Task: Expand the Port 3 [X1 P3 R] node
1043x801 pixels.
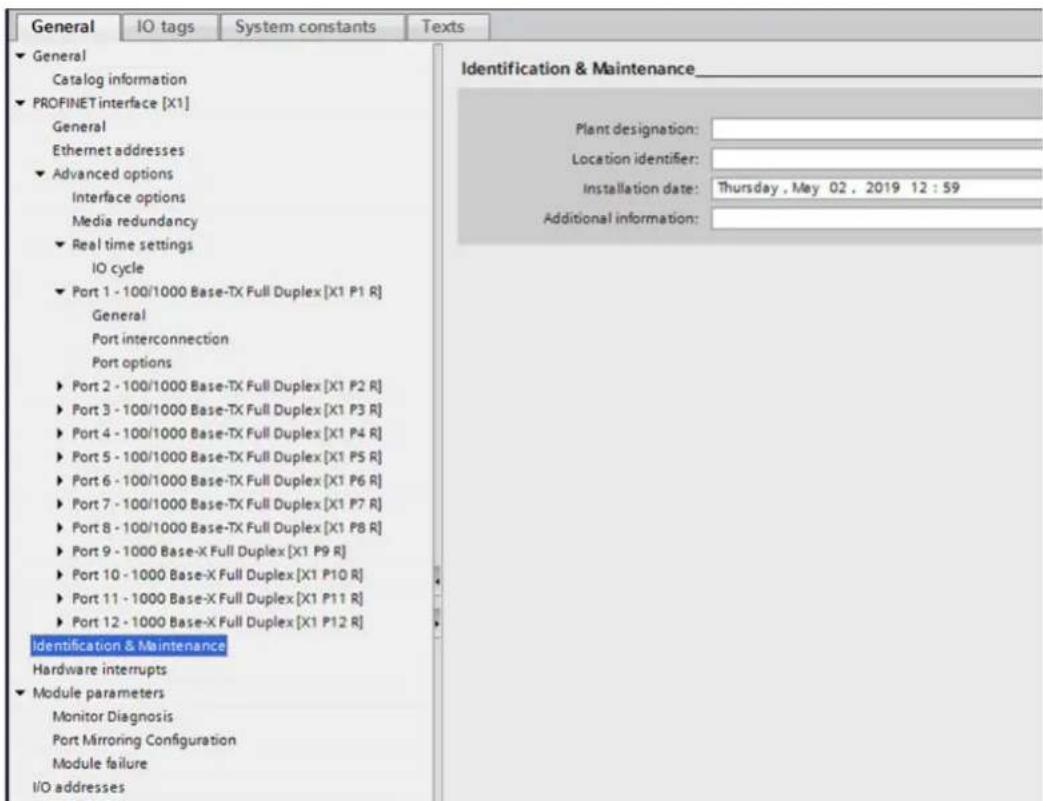Action: (60, 410)
